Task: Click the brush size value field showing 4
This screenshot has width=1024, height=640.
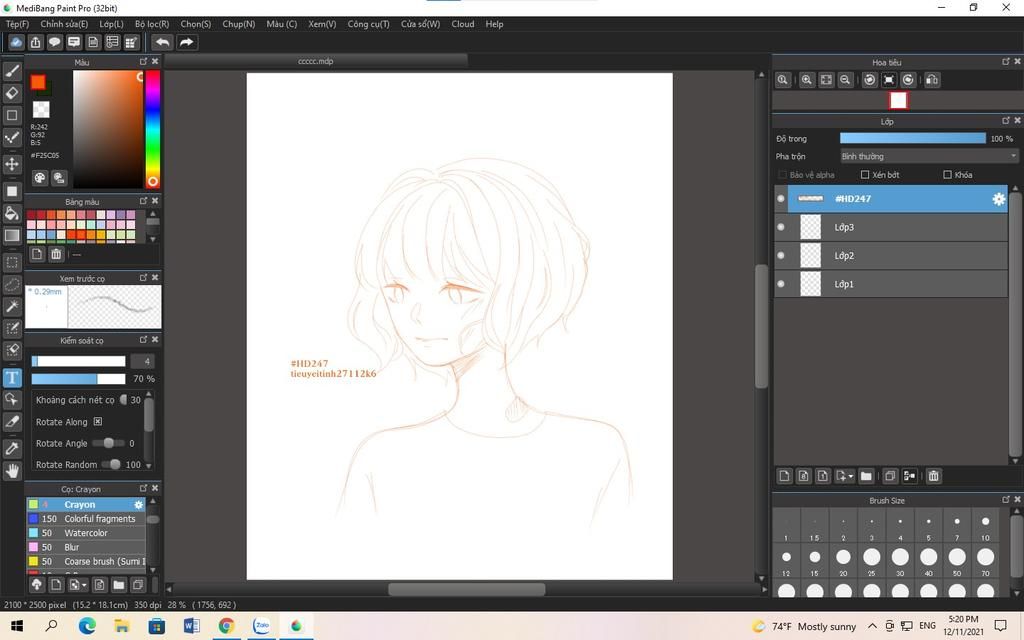Action: [143, 361]
